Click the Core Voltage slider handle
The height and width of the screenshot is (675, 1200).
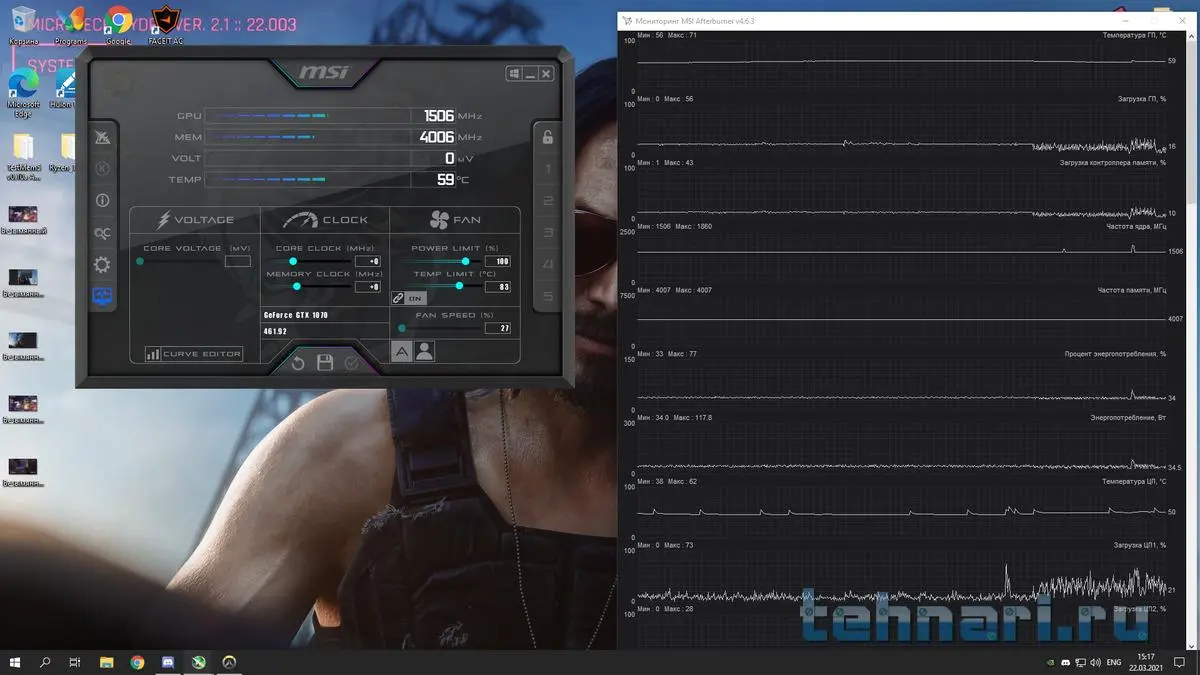tap(140, 261)
